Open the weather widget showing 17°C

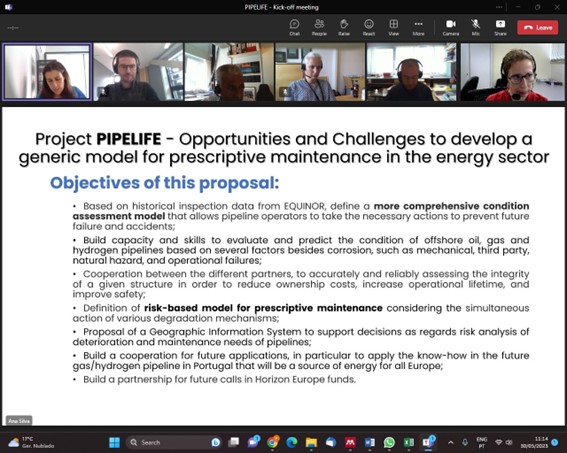coord(31,442)
